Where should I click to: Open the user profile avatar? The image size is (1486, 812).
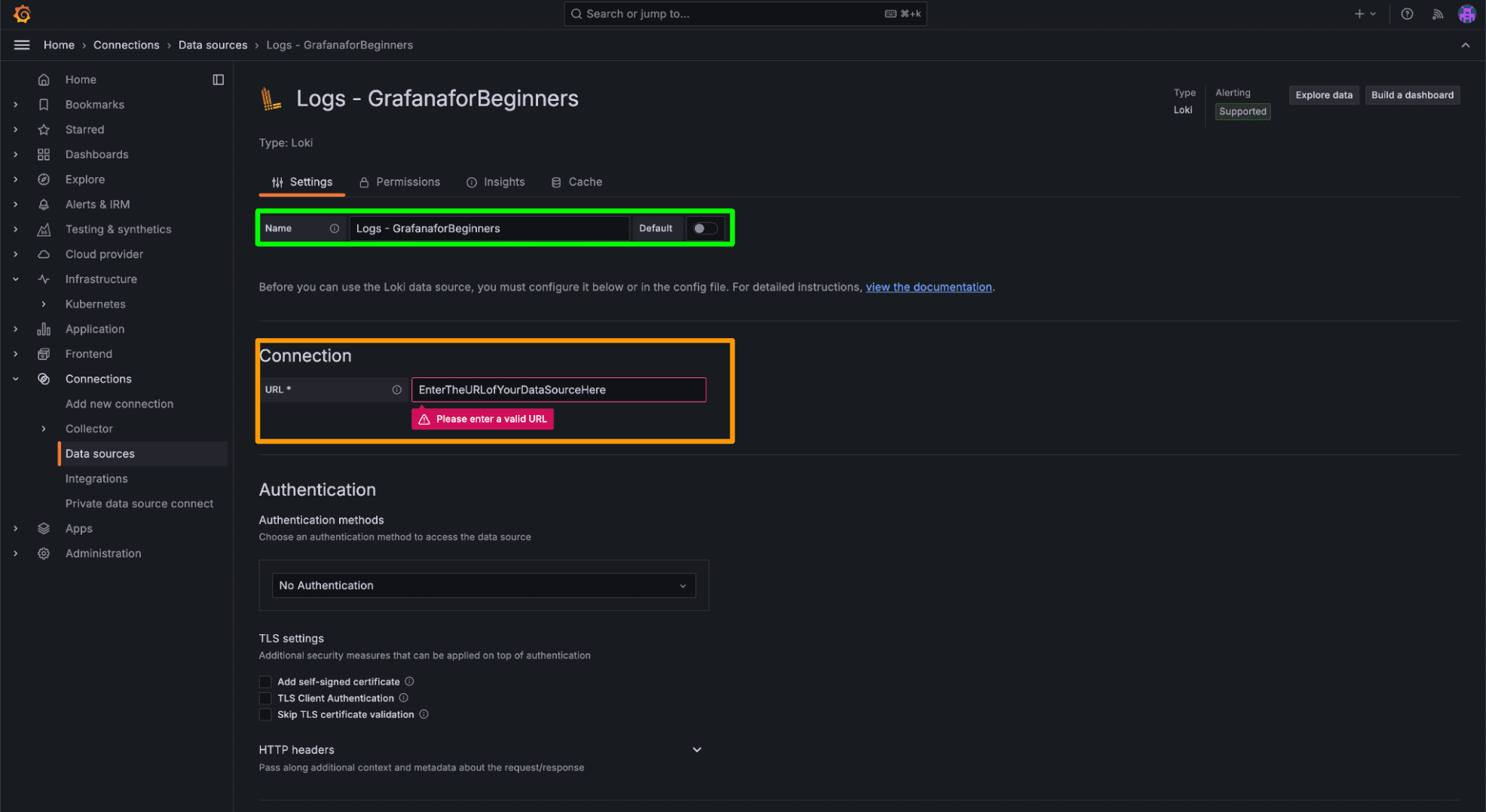[1466, 14]
